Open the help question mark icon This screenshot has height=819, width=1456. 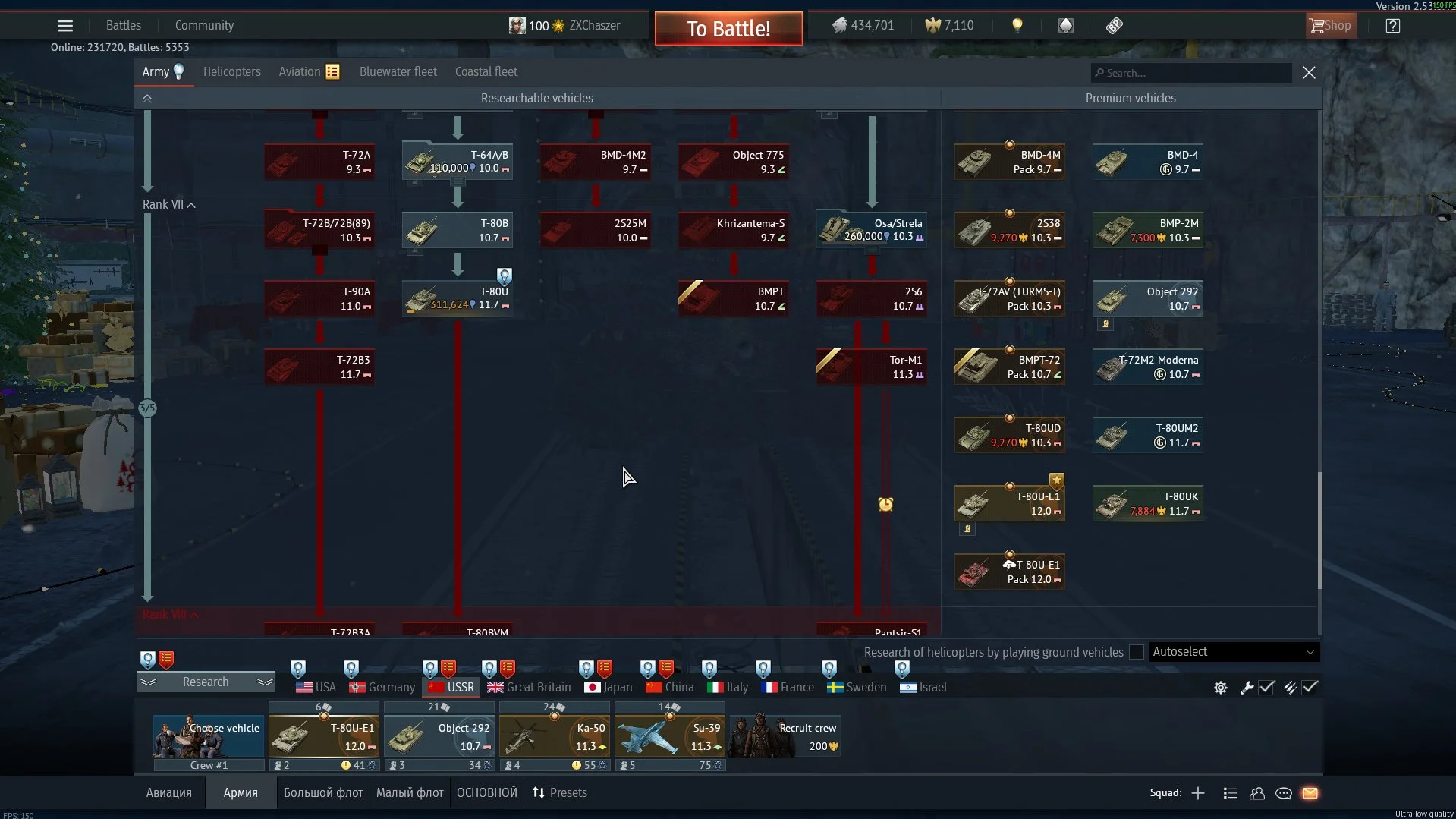[x=1393, y=26]
